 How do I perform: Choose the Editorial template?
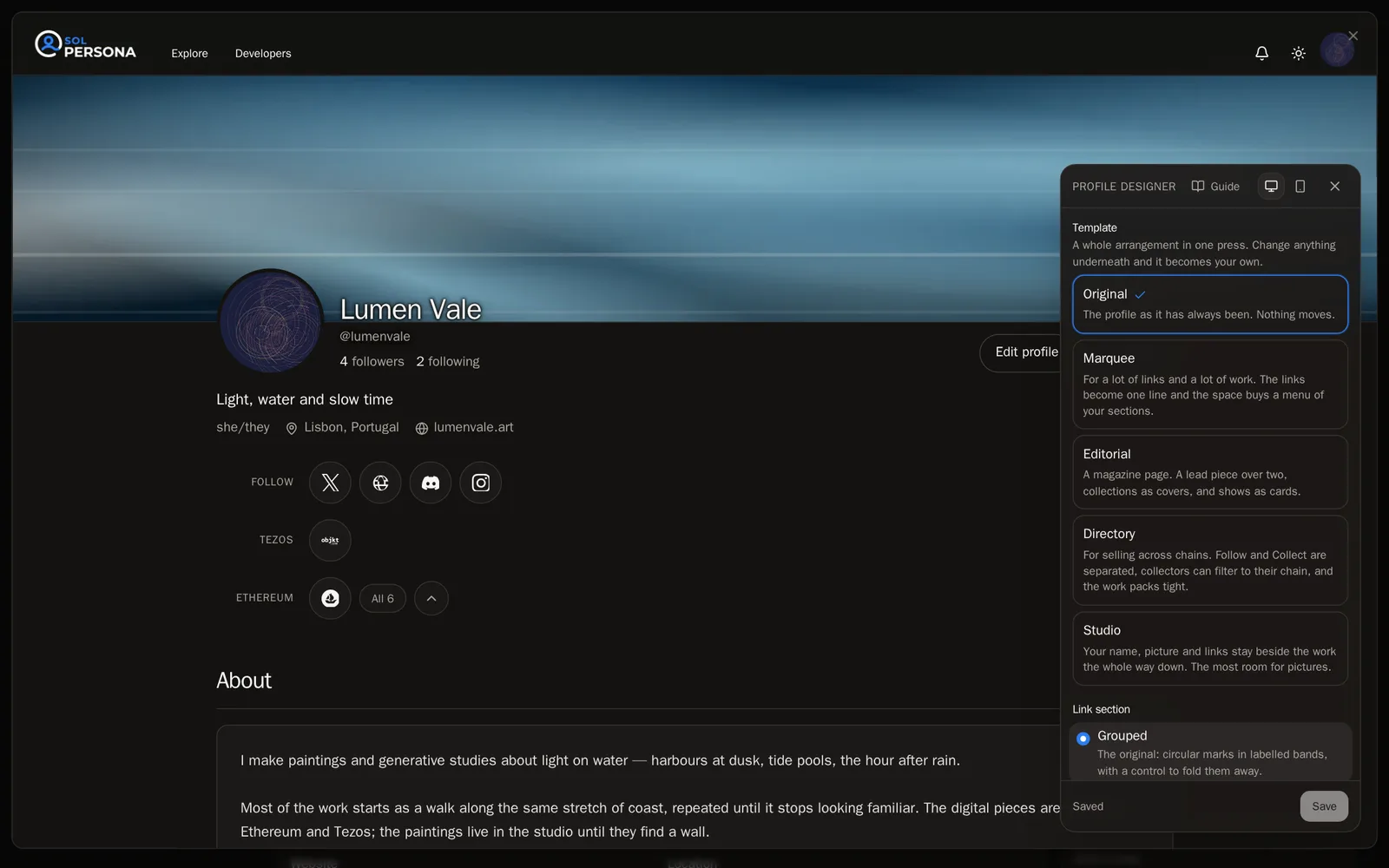(1210, 472)
